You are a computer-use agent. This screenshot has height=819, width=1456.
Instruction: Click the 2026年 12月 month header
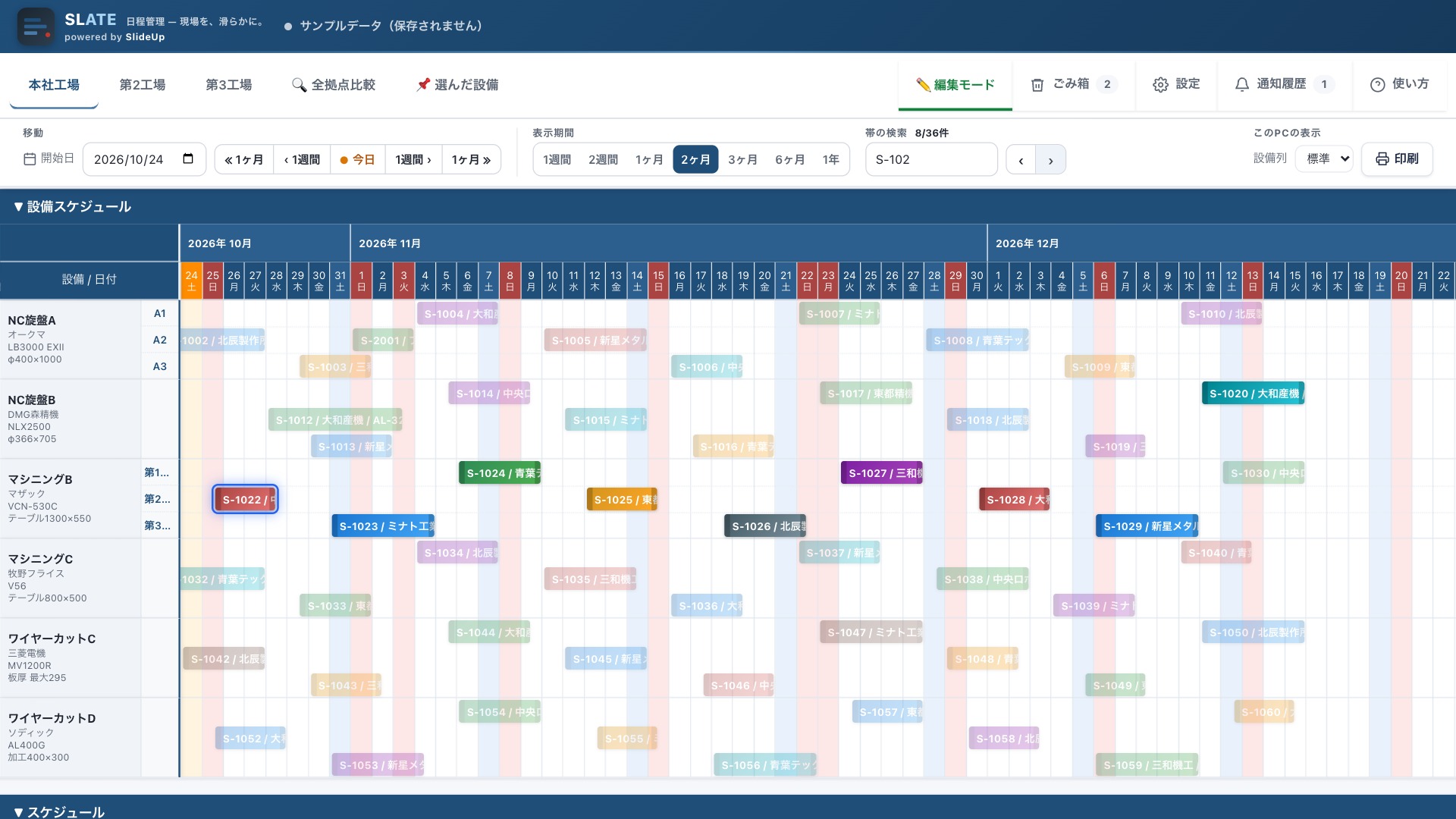pyautogui.click(x=1221, y=243)
